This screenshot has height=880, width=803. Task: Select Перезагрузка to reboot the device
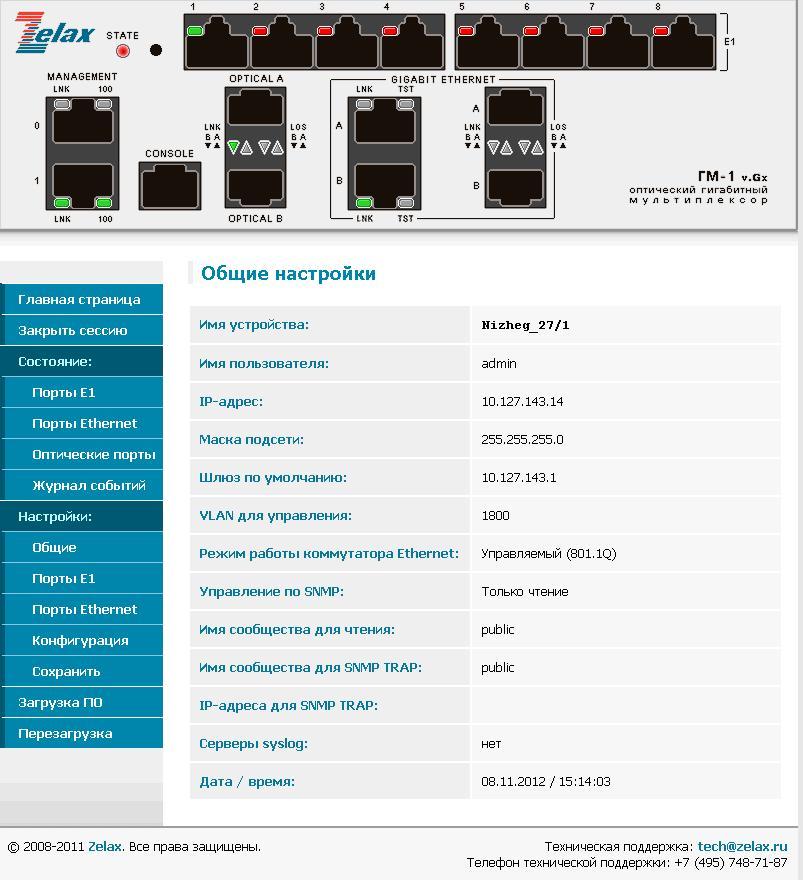[82, 733]
